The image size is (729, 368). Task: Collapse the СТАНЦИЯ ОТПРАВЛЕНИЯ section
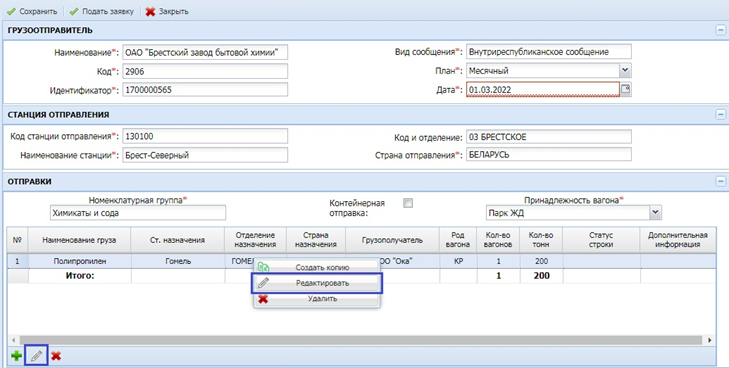[720, 114]
